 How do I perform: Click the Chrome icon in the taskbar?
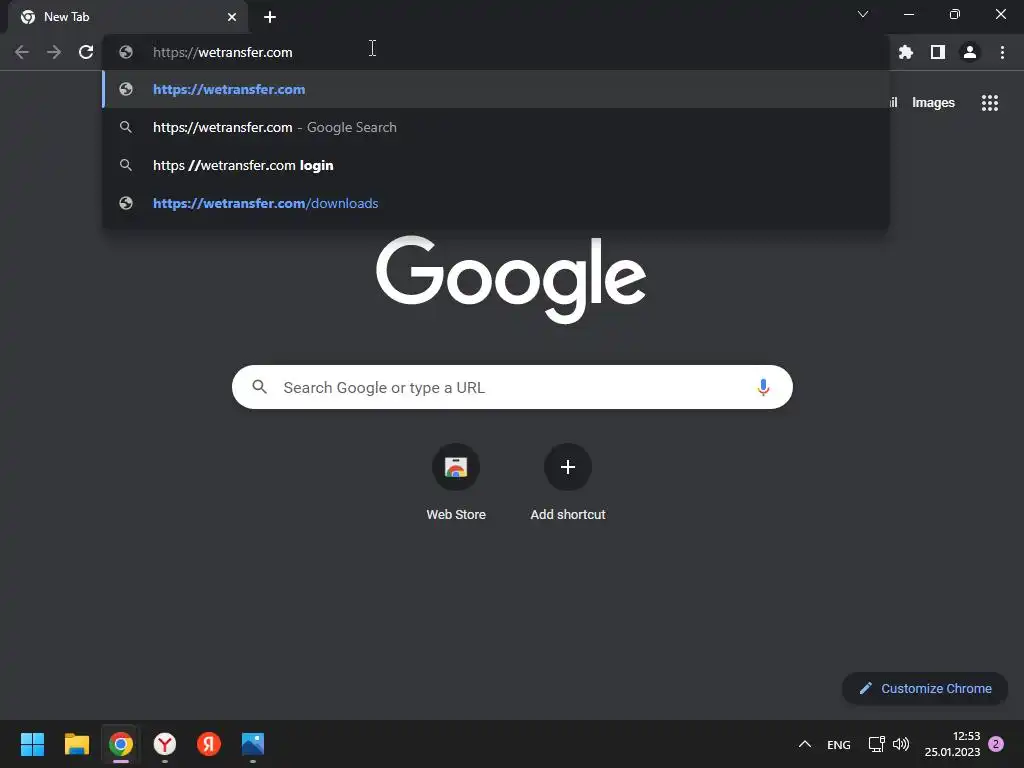point(121,744)
